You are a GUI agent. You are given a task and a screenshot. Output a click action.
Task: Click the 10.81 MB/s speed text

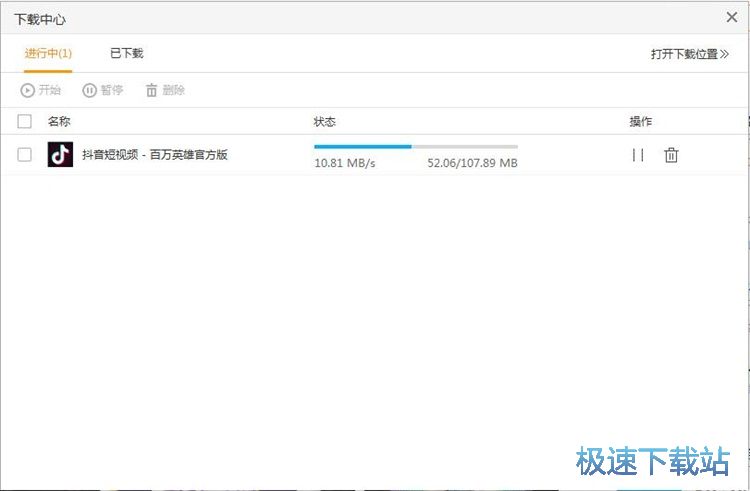(x=345, y=163)
